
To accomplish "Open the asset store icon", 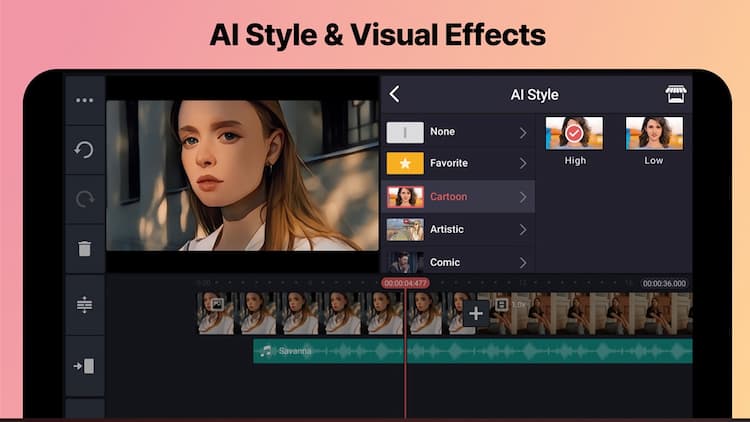I will tap(676, 94).
